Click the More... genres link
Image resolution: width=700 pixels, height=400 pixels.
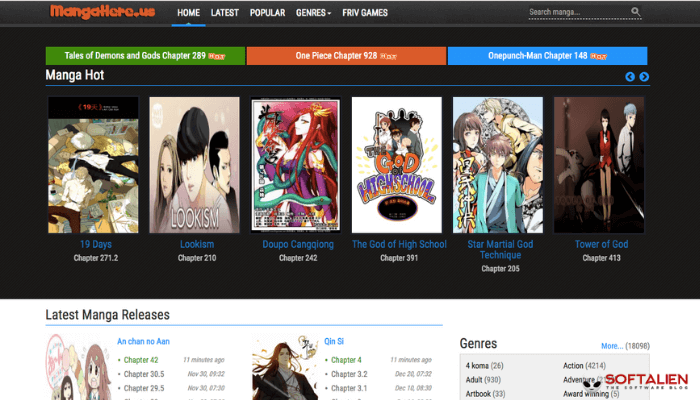(612, 346)
